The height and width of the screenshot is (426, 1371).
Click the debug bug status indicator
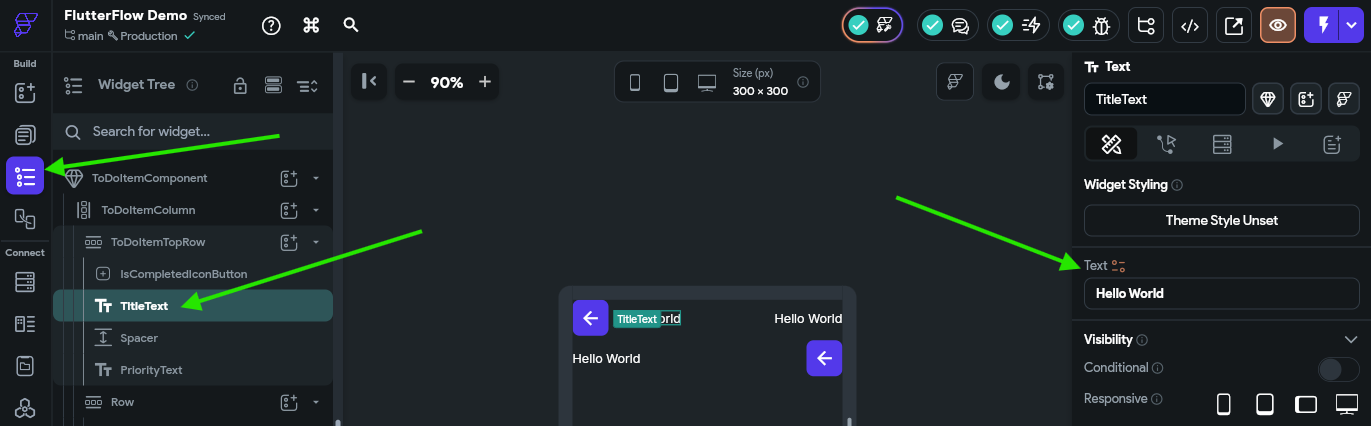point(1088,26)
